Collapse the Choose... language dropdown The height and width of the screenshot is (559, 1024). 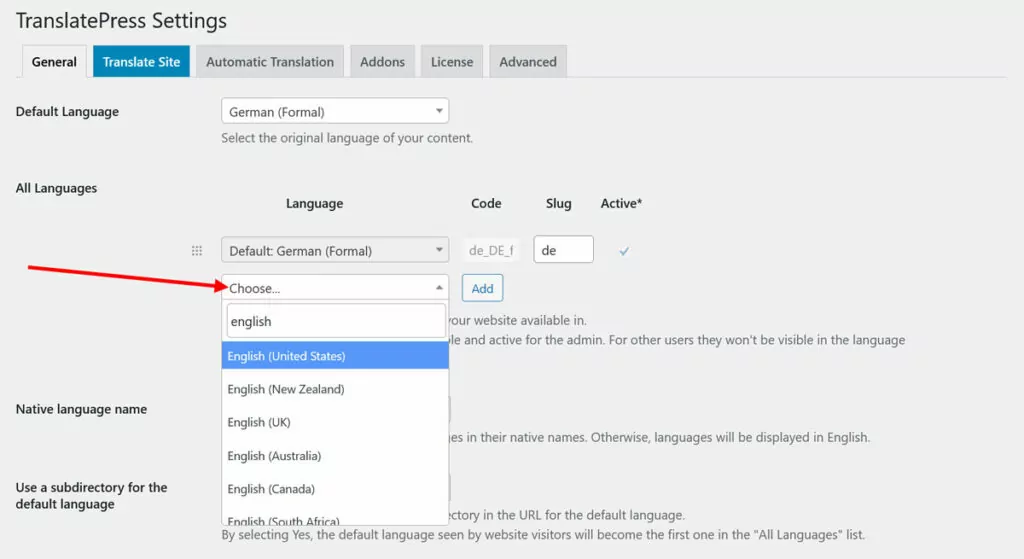tap(335, 287)
